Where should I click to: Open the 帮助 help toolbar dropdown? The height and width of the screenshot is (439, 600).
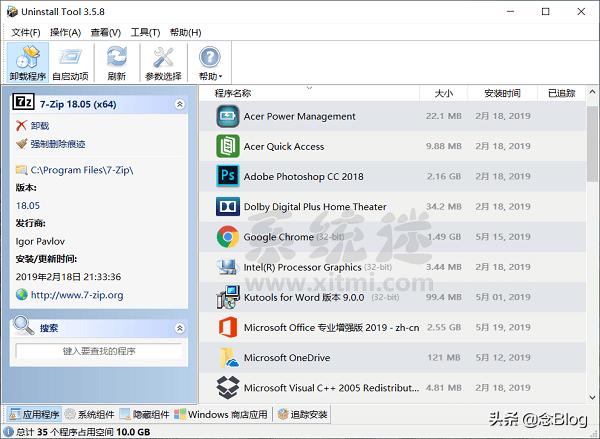pyautogui.click(x=210, y=63)
